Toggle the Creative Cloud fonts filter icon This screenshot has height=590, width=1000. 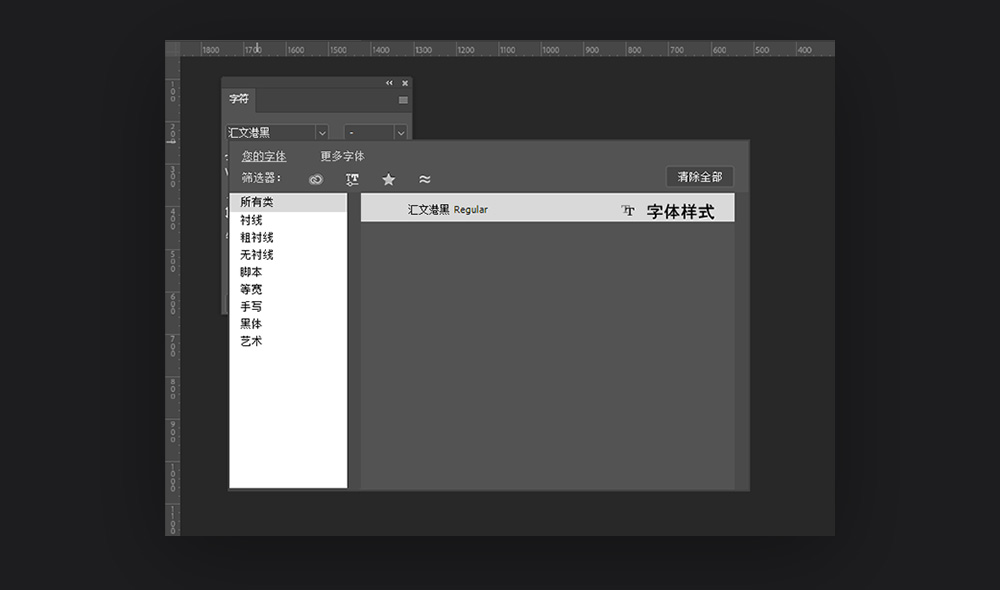pos(315,179)
